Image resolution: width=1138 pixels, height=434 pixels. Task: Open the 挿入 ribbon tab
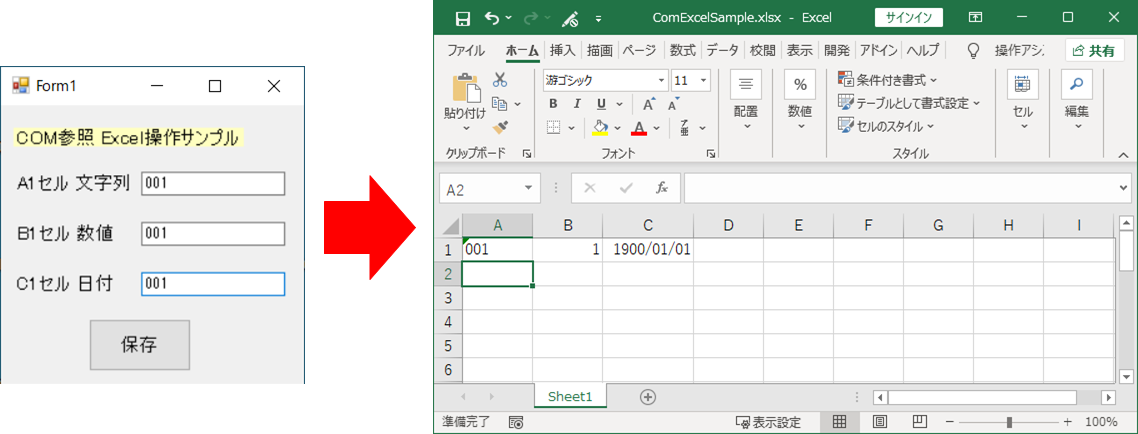(562, 50)
